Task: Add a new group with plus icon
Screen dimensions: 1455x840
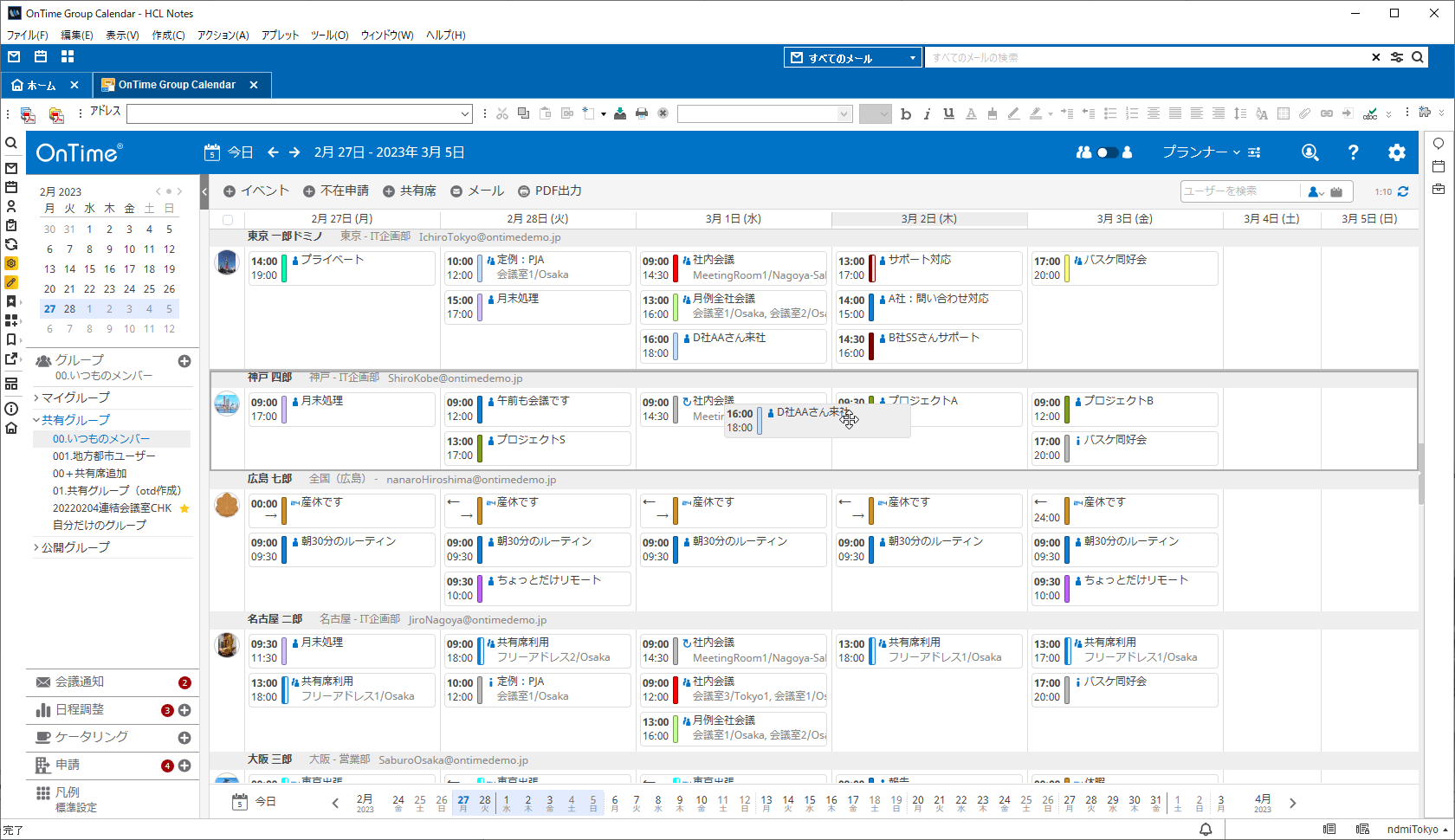Action: tap(184, 361)
